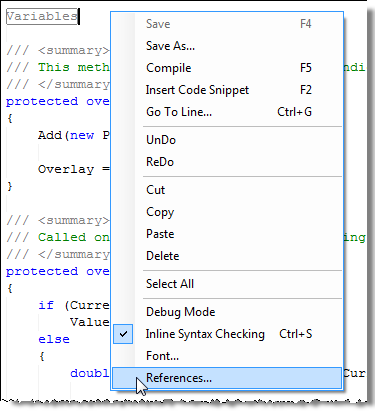Enable Debug Mode from the menu
This screenshot has height=411, width=375.
pyautogui.click(x=227, y=312)
